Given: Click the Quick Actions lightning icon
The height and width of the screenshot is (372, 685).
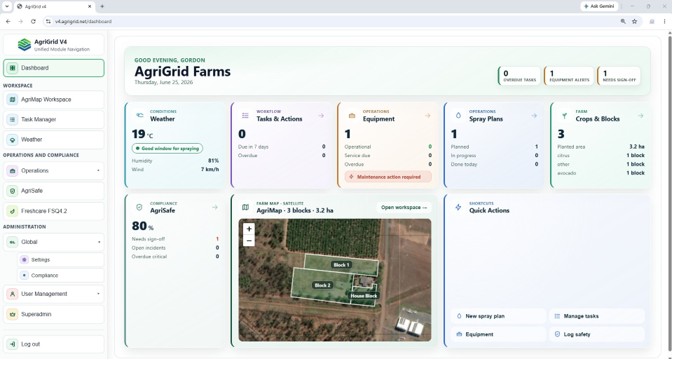Looking at the screenshot, I should (458, 207).
